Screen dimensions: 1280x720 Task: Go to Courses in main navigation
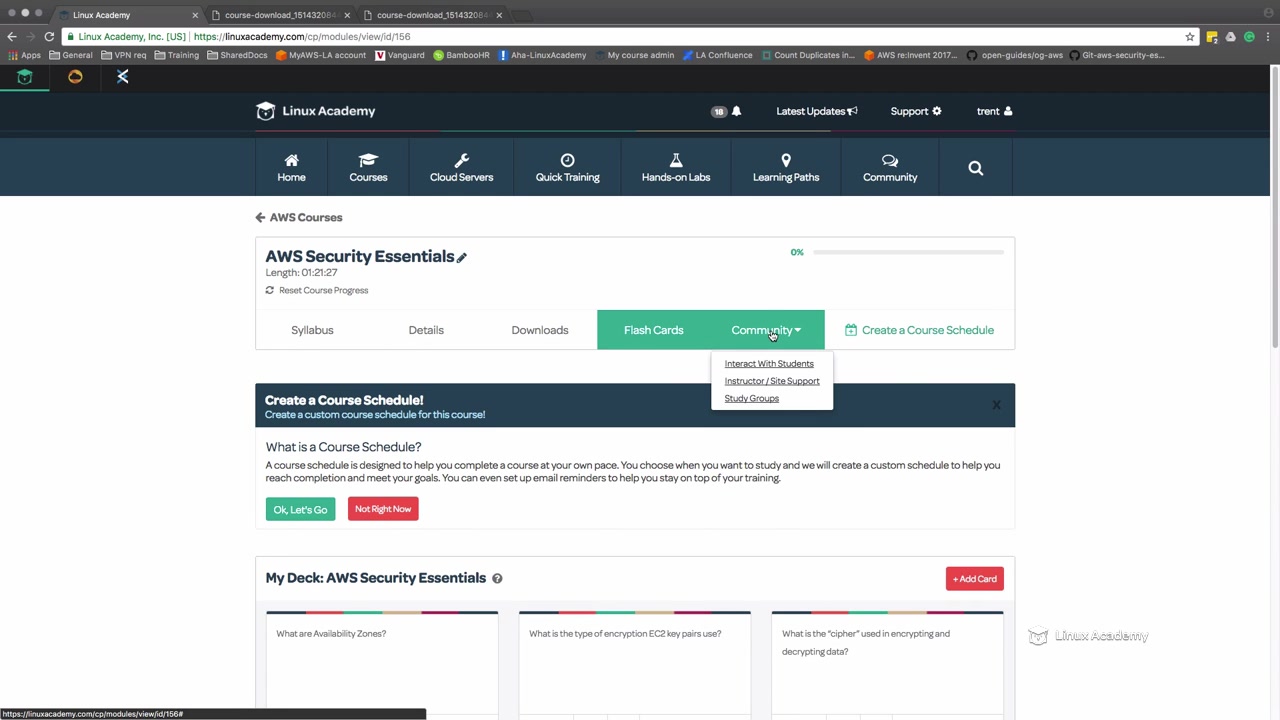[368, 167]
